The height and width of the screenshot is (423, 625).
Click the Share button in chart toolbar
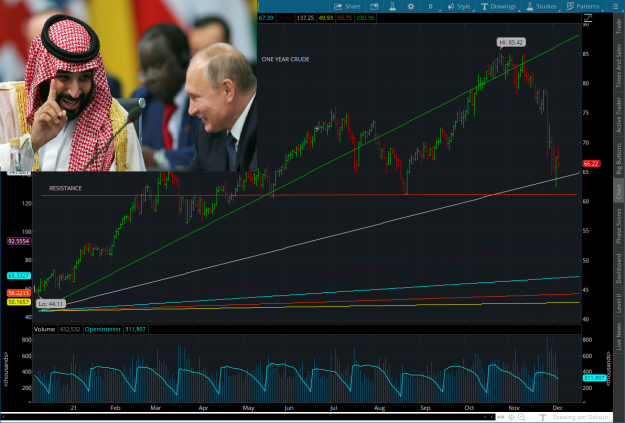[347, 6]
